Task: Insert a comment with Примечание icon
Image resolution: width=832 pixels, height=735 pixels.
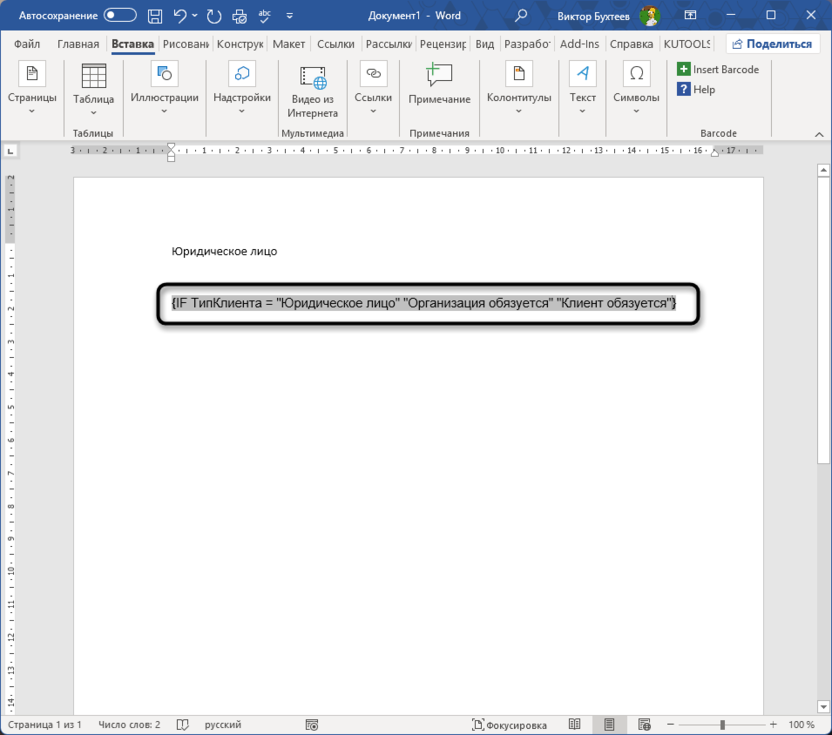Action: pyautogui.click(x=439, y=84)
